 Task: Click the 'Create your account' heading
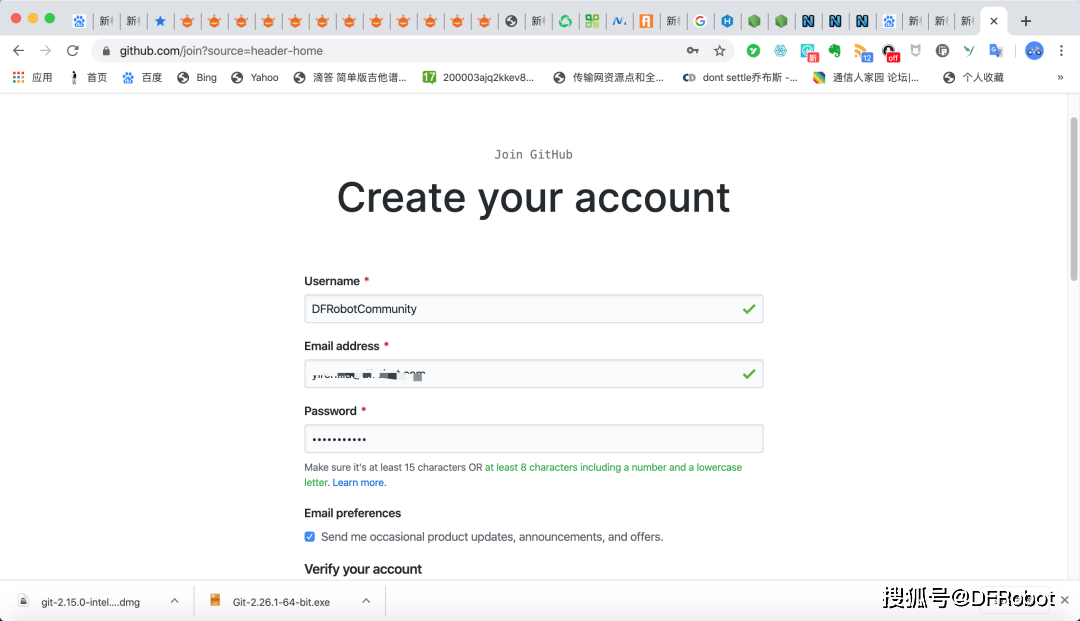tap(533, 198)
